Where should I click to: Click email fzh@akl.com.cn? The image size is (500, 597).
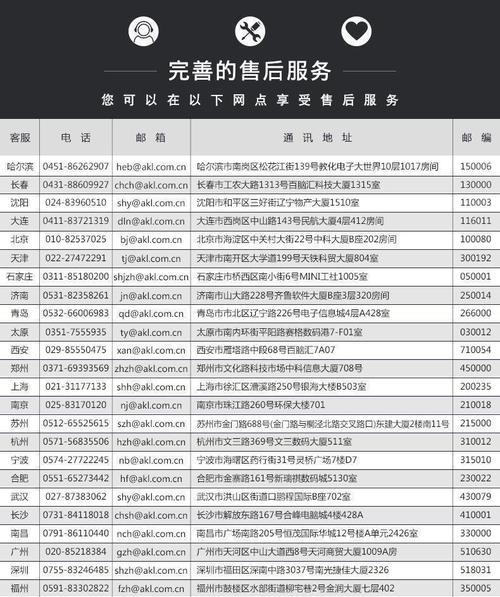pyautogui.click(x=151, y=588)
